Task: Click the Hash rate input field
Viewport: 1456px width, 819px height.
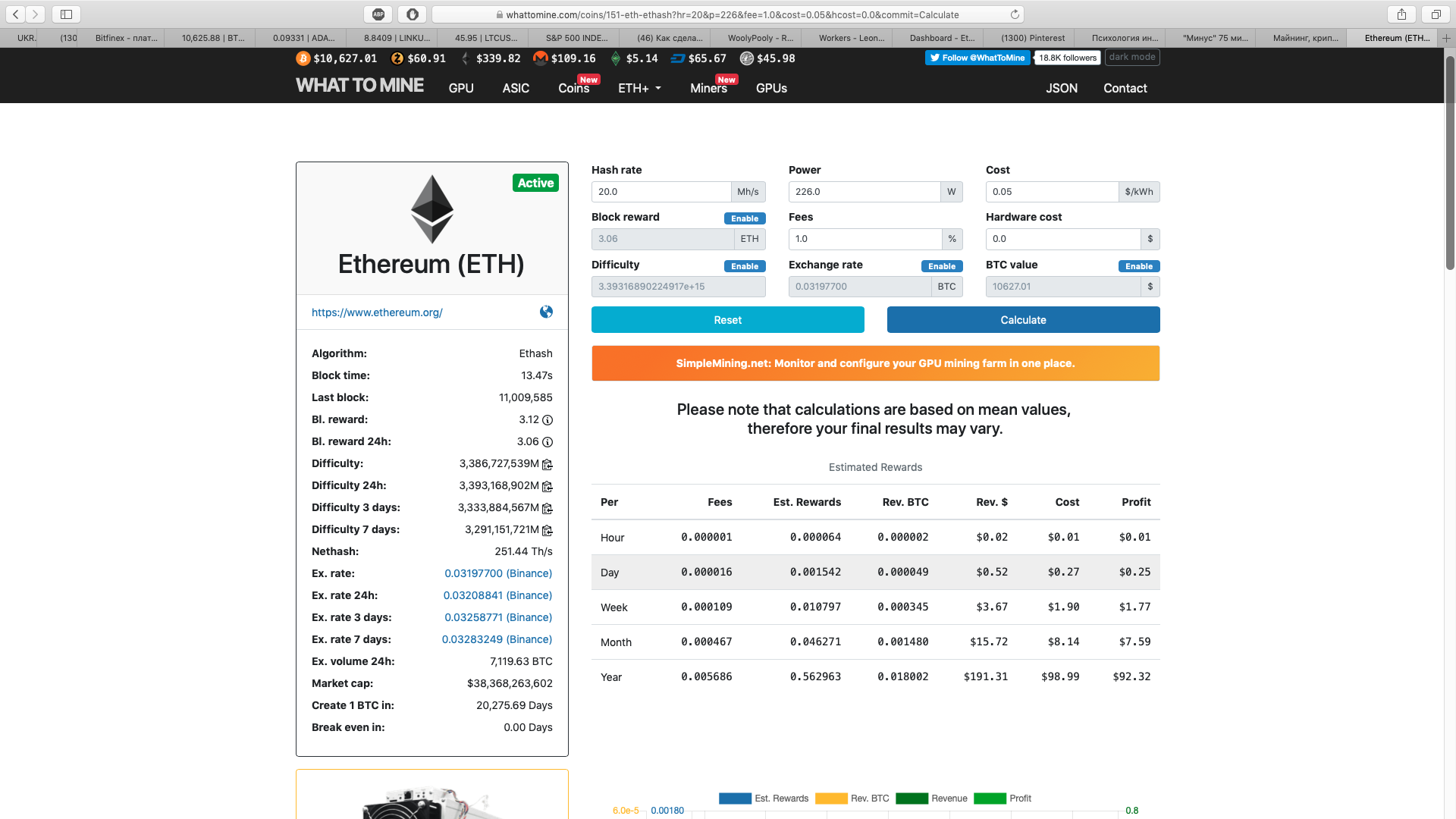Action: coord(661,192)
